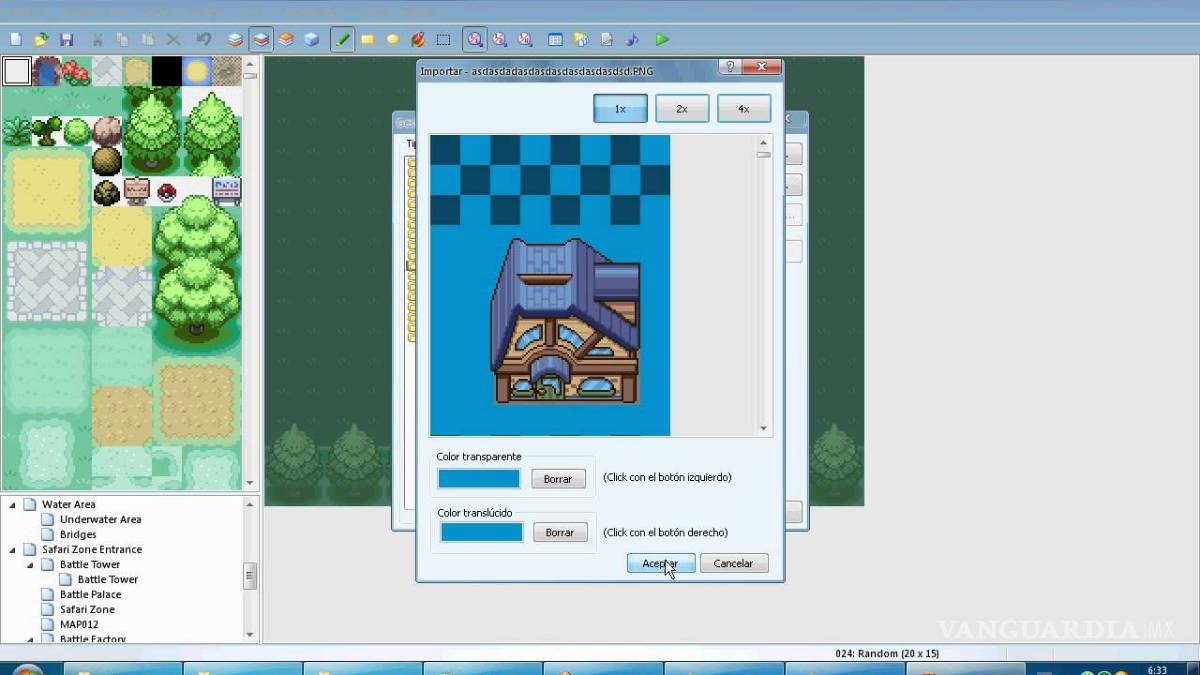1200x675 pixels.
Task: Collapse the Safari Zone Entrance node
Action: (13, 550)
